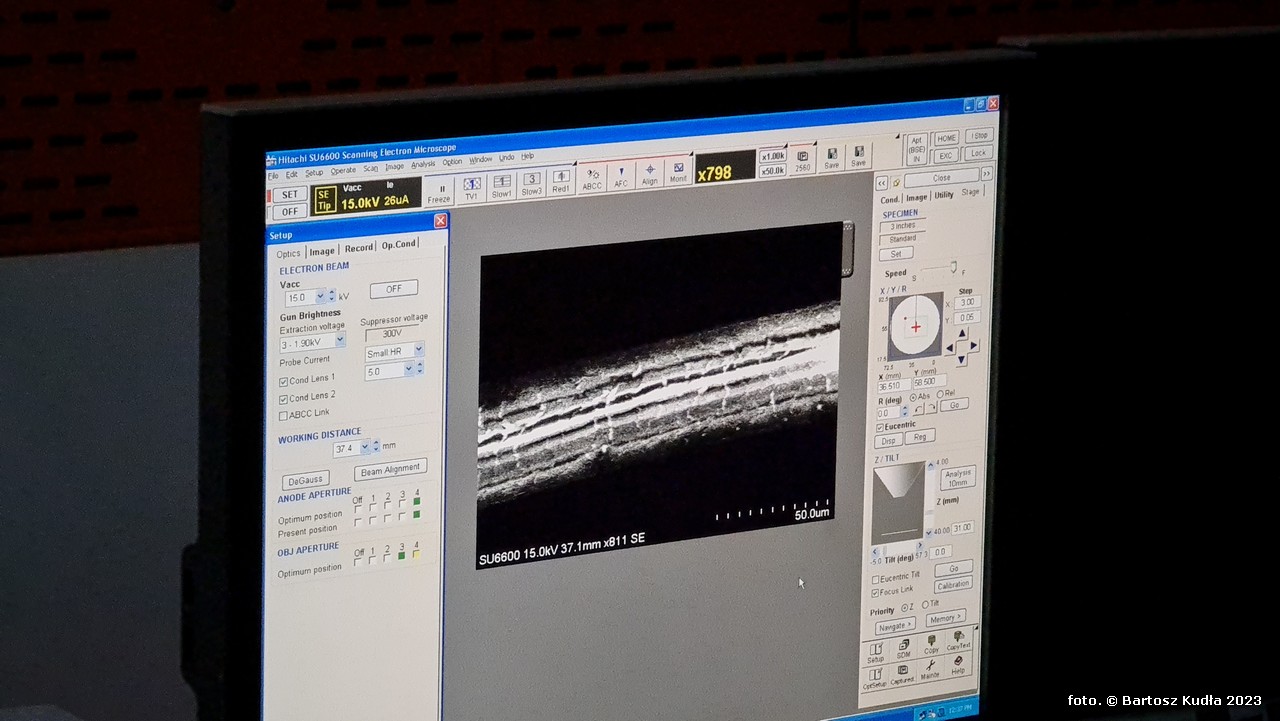Click the first Save image icon

click(x=832, y=159)
